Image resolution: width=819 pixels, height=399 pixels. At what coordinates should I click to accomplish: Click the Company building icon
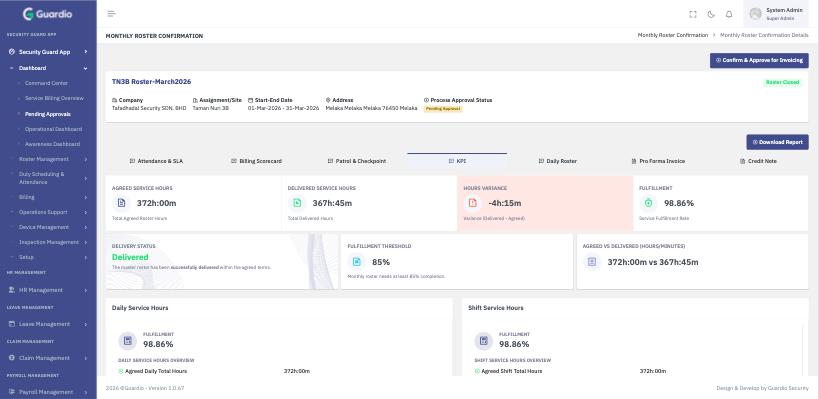[114, 100]
